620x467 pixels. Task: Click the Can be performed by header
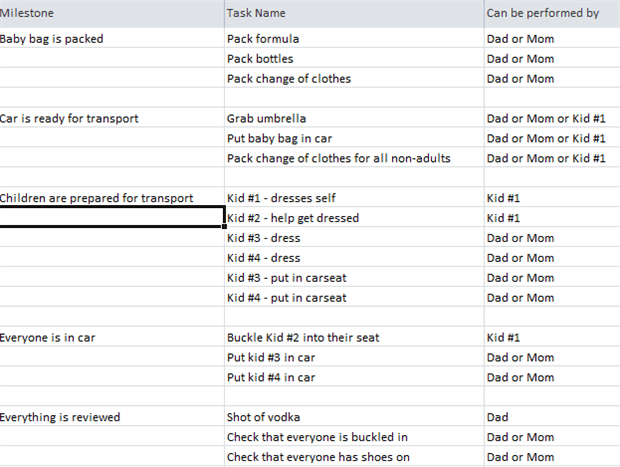click(x=550, y=14)
